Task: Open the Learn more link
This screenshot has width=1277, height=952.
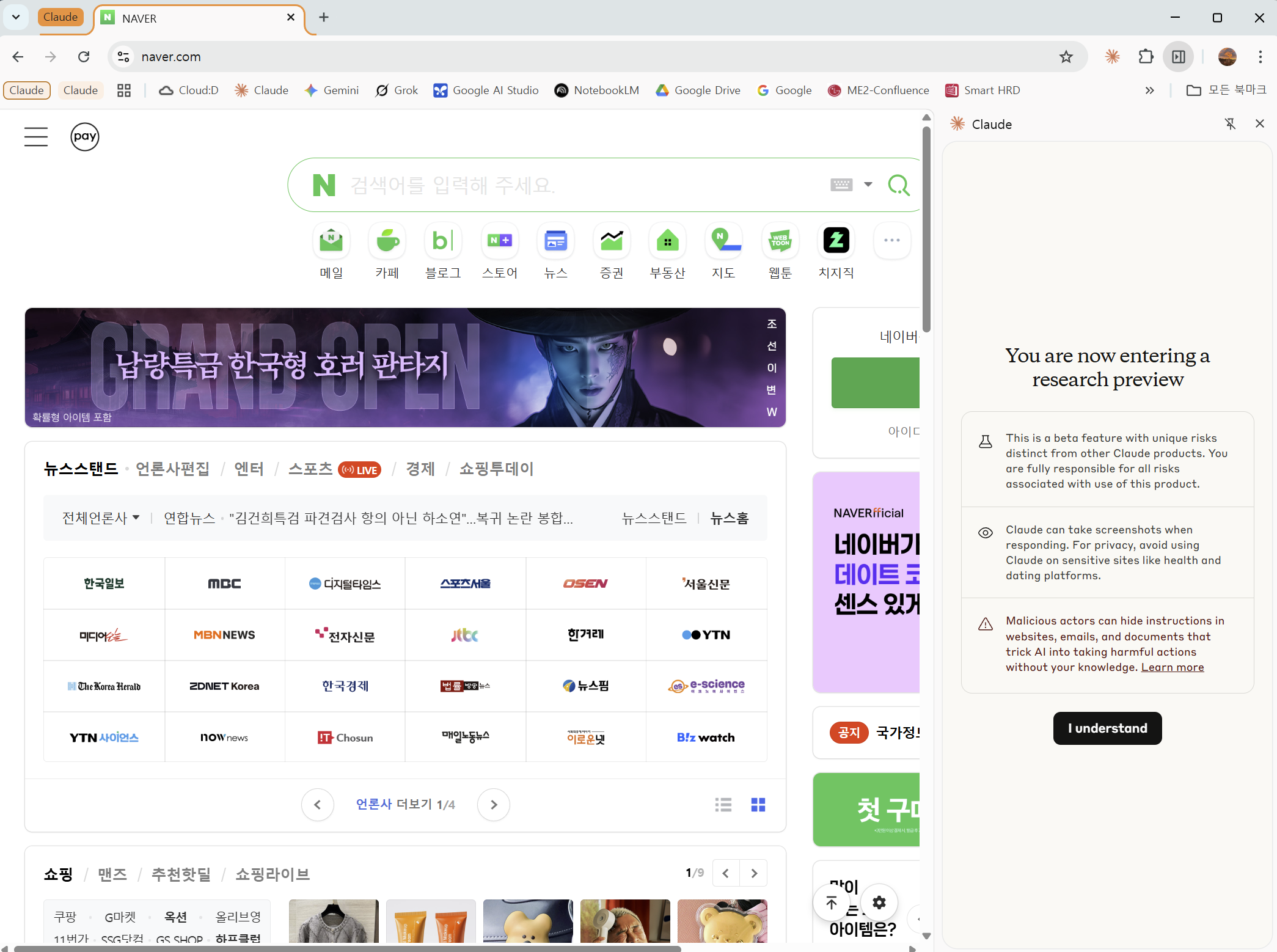Action: tap(1172, 667)
